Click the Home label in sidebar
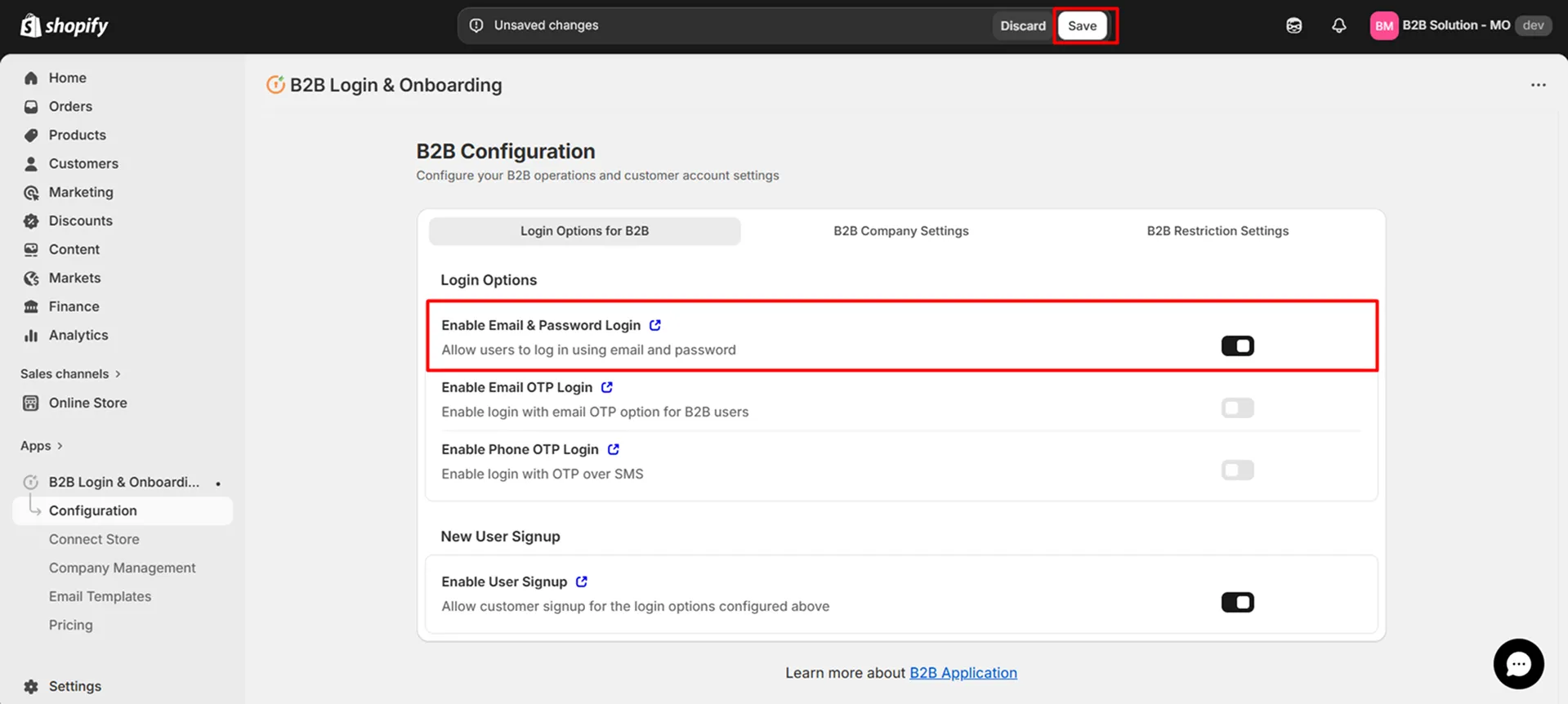 point(67,78)
